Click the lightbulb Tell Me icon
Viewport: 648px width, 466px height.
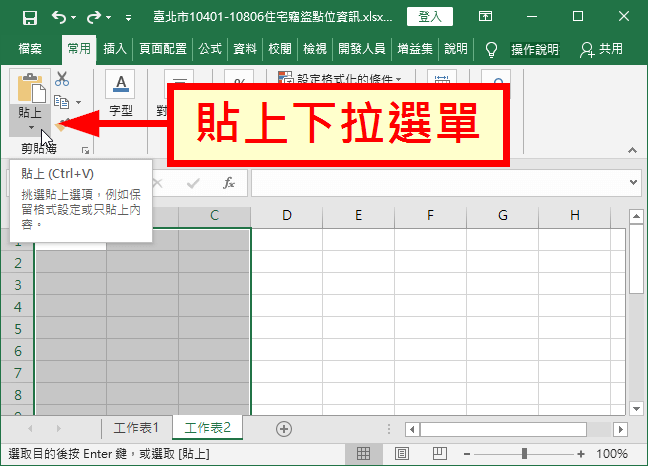(491, 50)
